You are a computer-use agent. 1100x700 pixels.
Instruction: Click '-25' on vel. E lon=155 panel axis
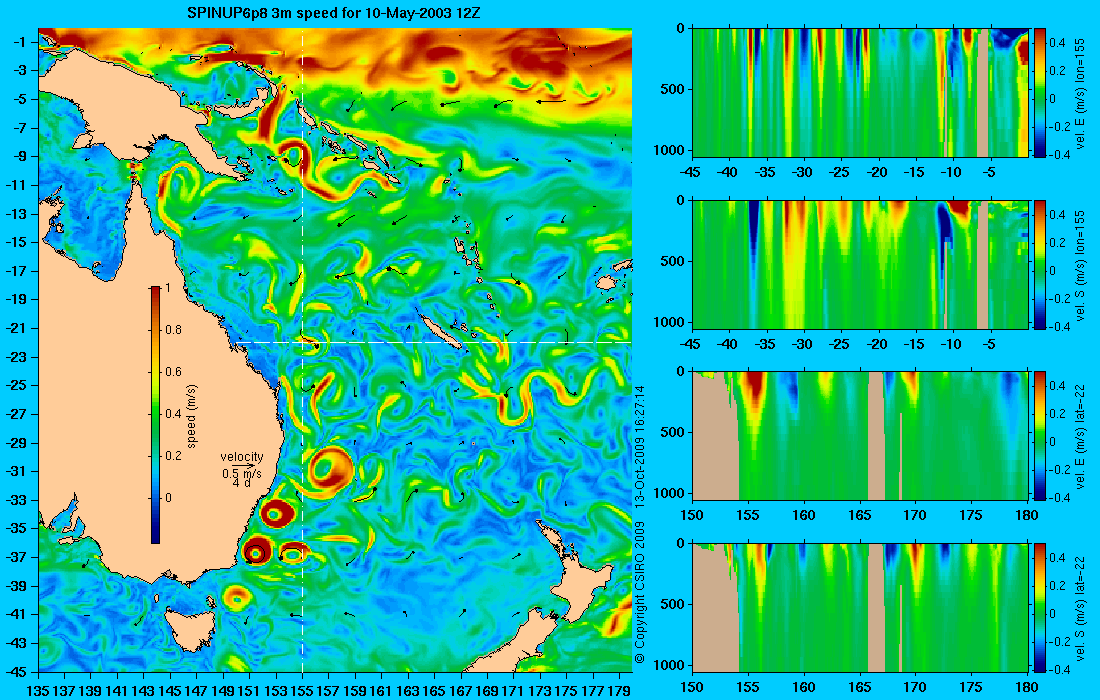click(x=840, y=173)
